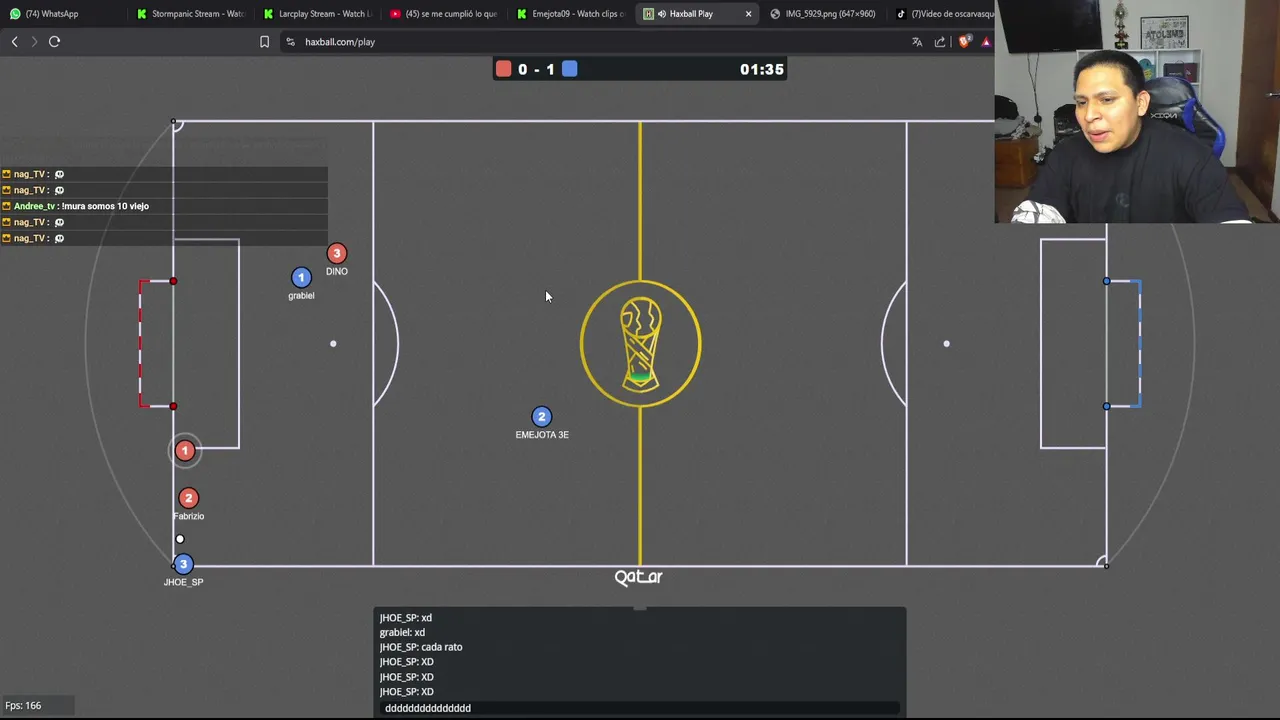Go back using the browser back arrow

click(14, 42)
